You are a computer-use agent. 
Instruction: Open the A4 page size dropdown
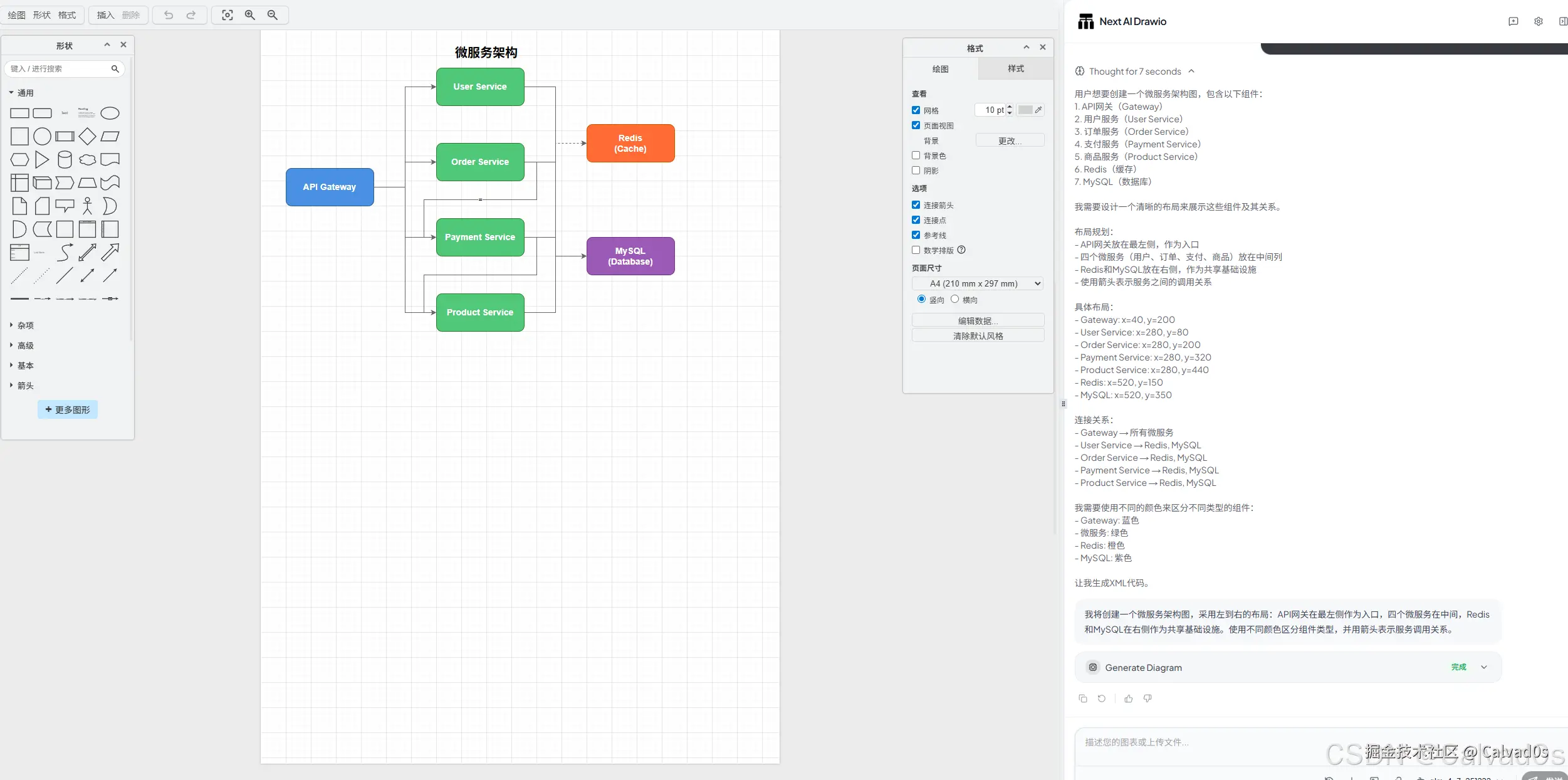coord(978,283)
